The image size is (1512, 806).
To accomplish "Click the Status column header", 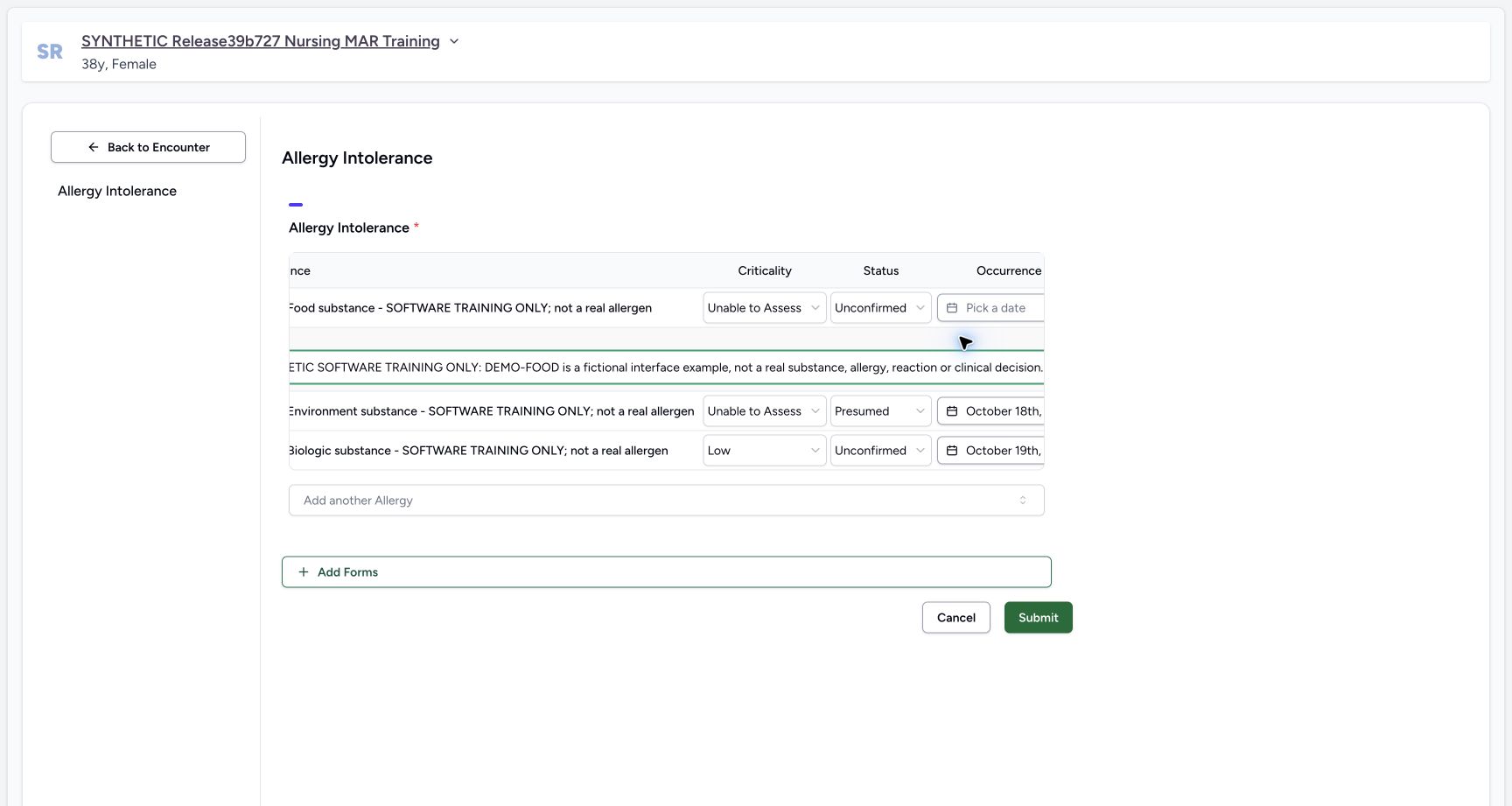I will [881, 270].
